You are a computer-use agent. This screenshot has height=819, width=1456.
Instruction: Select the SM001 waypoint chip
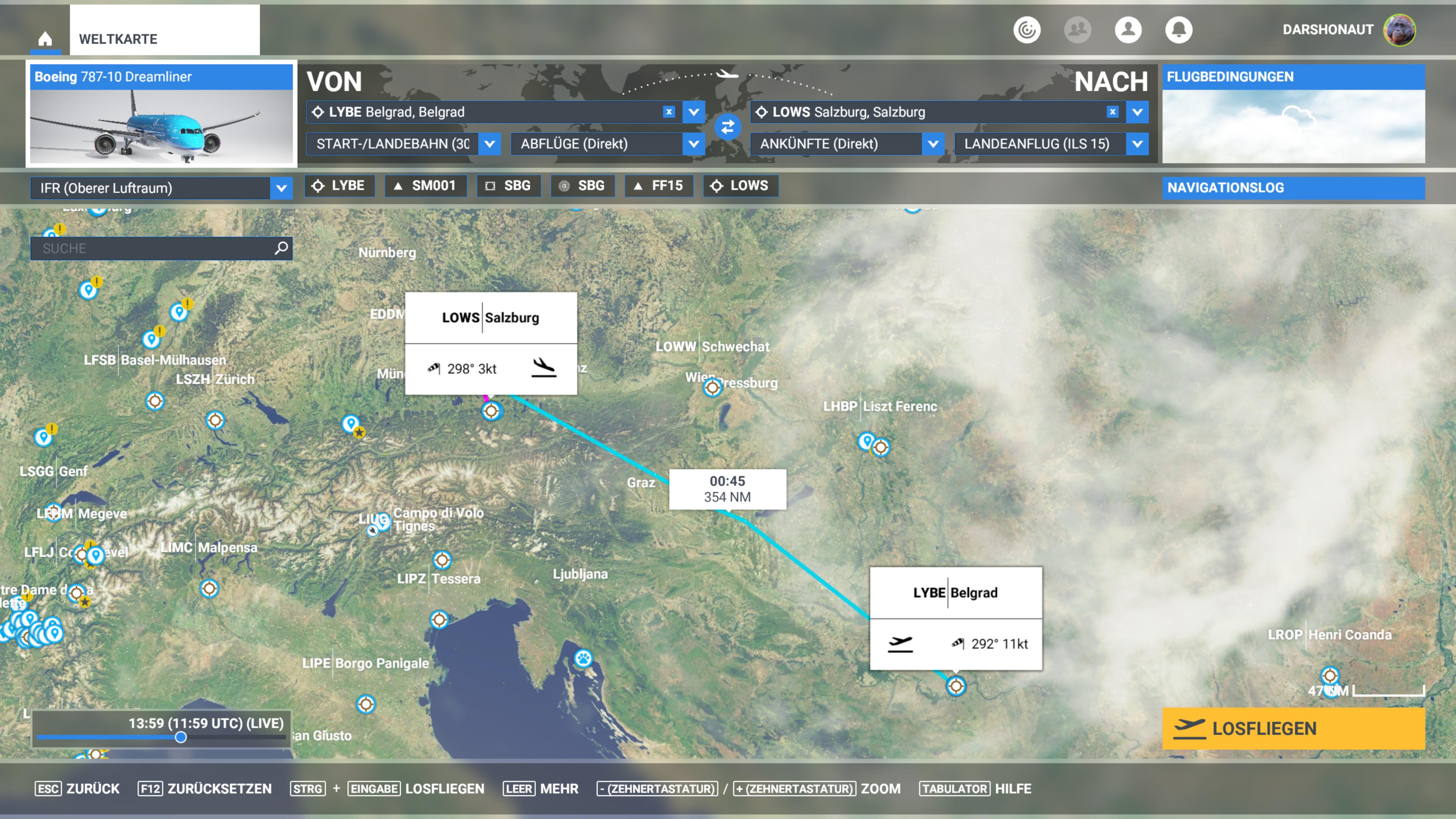pos(425,186)
